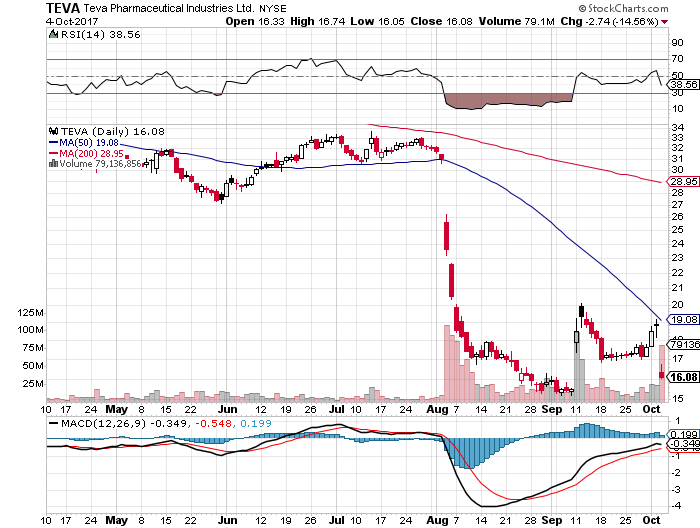The height and width of the screenshot is (528, 700).
Task: Click the 16.08 last price tag
Action: click(681, 378)
